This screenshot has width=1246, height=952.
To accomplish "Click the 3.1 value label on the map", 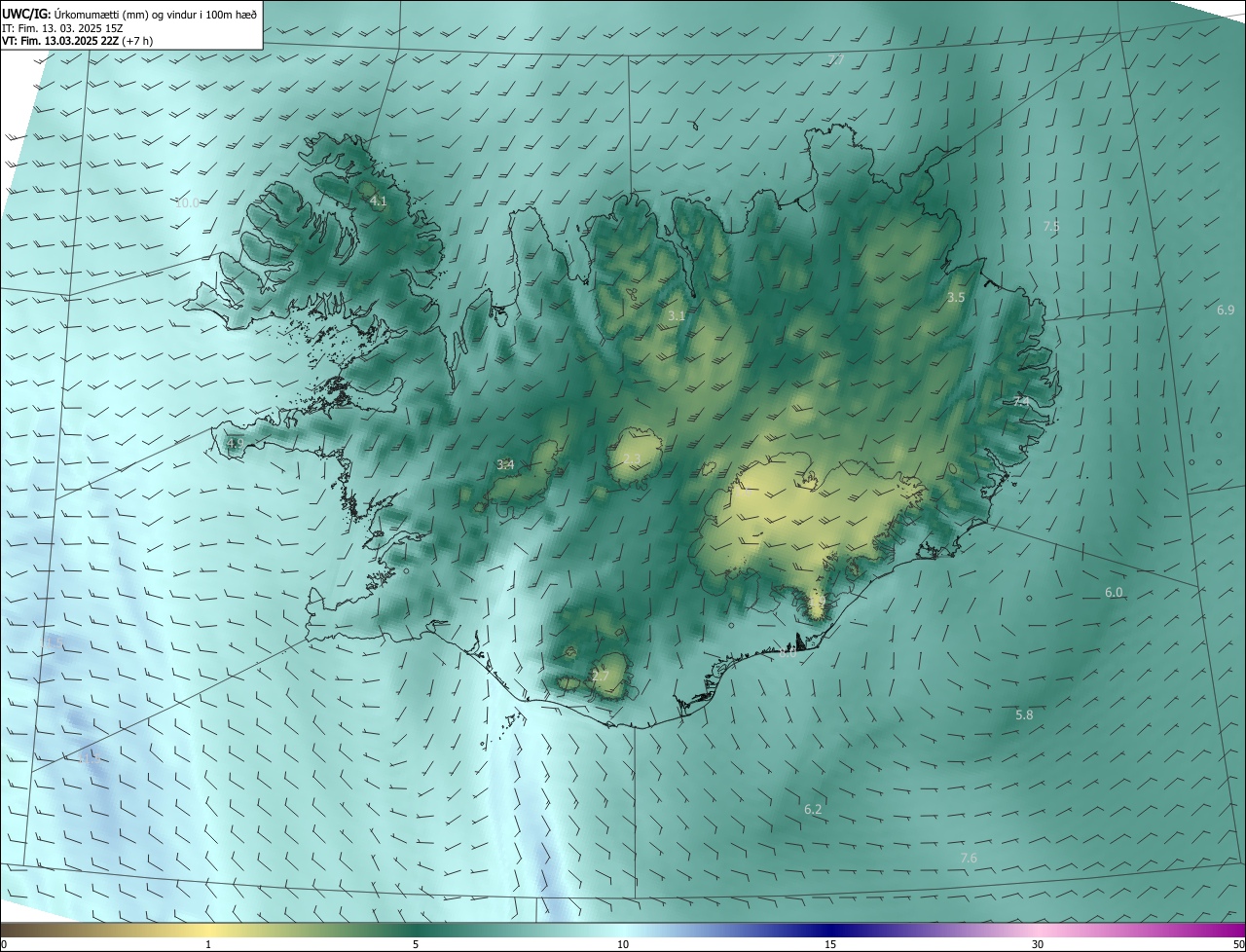I will coord(677,316).
